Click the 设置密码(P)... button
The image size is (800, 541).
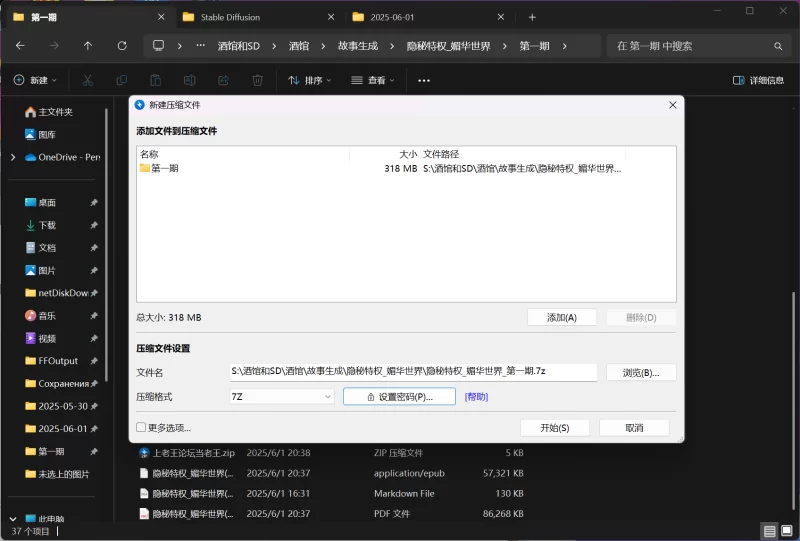point(399,397)
